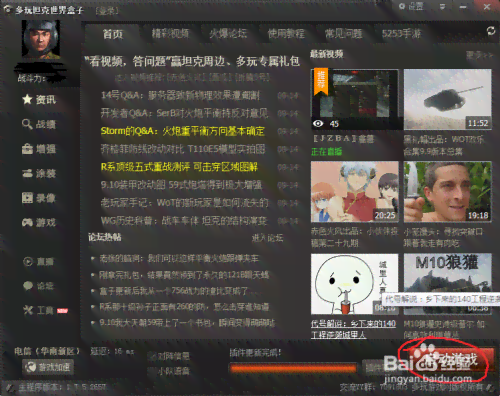Open the 工具 tools section with NEW badge
This screenshot has width=500, height=396.
click(45, 310)
